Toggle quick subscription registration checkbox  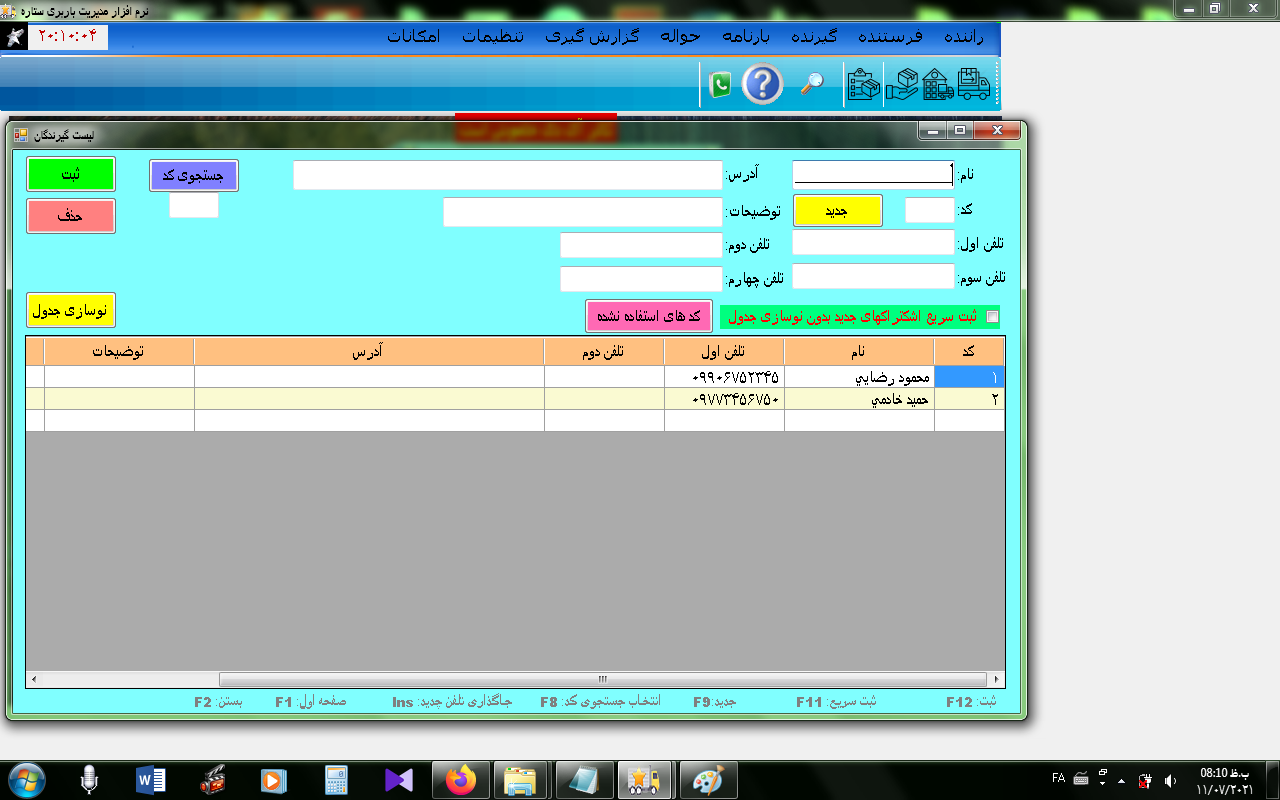pos(992,317)
